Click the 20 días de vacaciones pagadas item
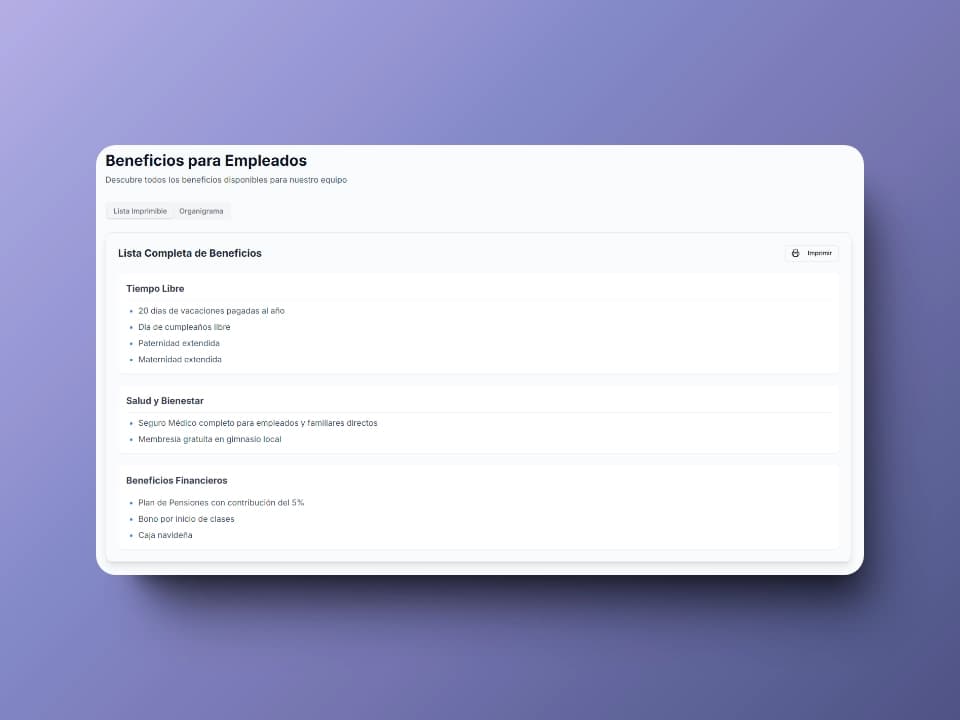Viewport: 960px width, 720px height. coord(211,311)
